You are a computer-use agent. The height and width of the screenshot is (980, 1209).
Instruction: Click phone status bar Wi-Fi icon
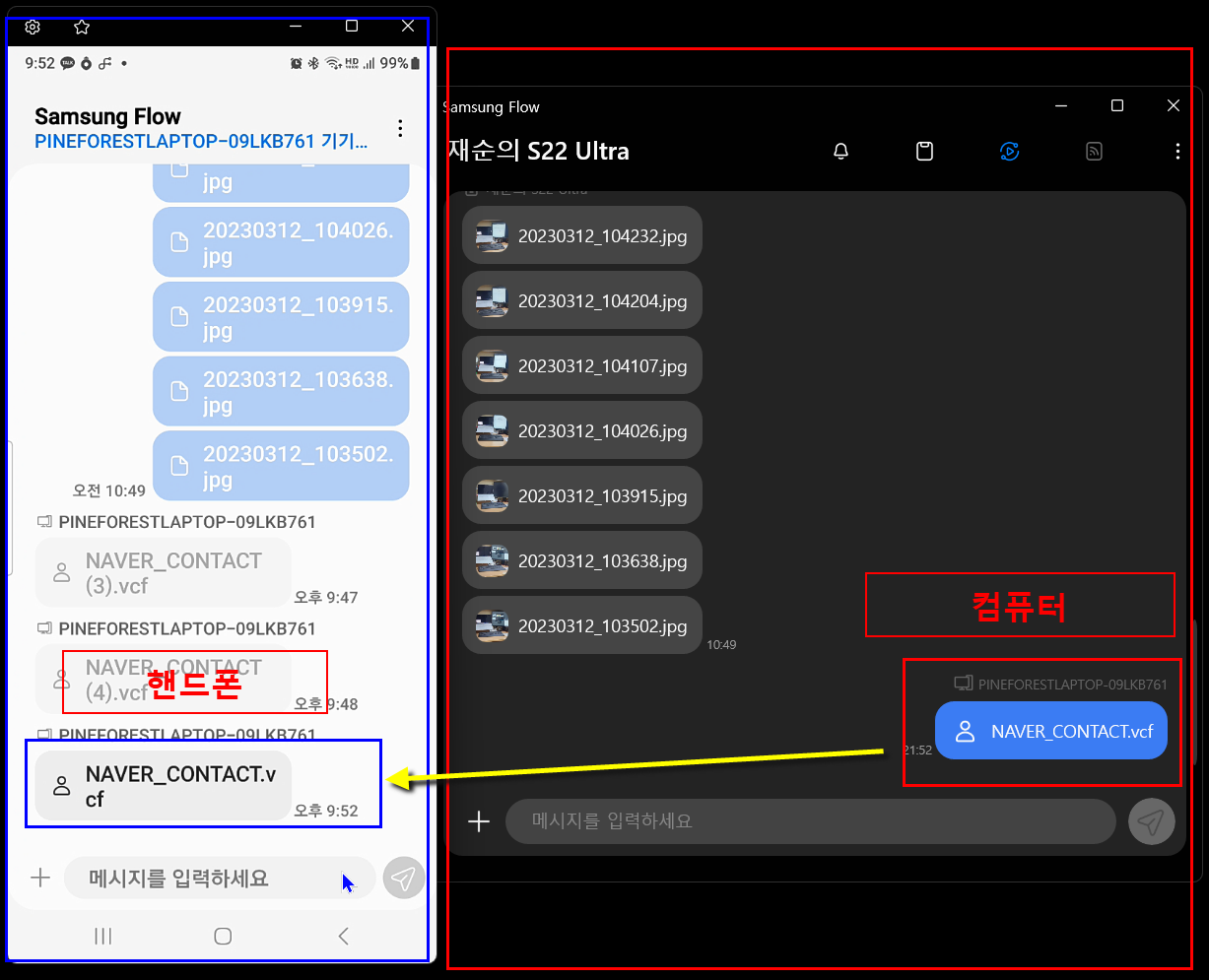click(333, 63)
